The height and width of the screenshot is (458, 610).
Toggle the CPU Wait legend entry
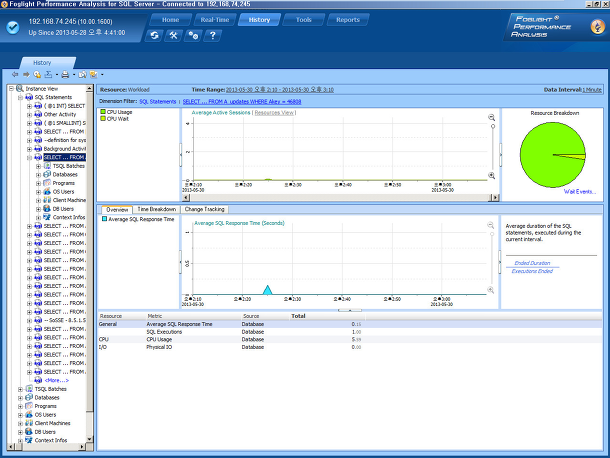click(115, 119)
